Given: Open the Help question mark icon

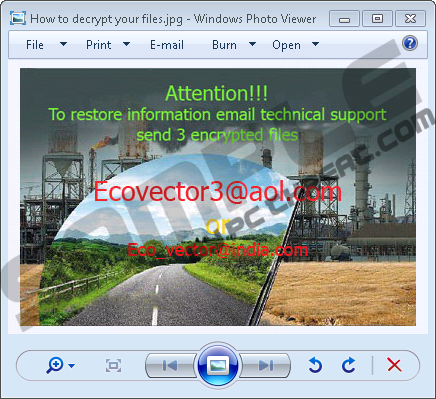Looking at the screenshot, I should point(410,43).
